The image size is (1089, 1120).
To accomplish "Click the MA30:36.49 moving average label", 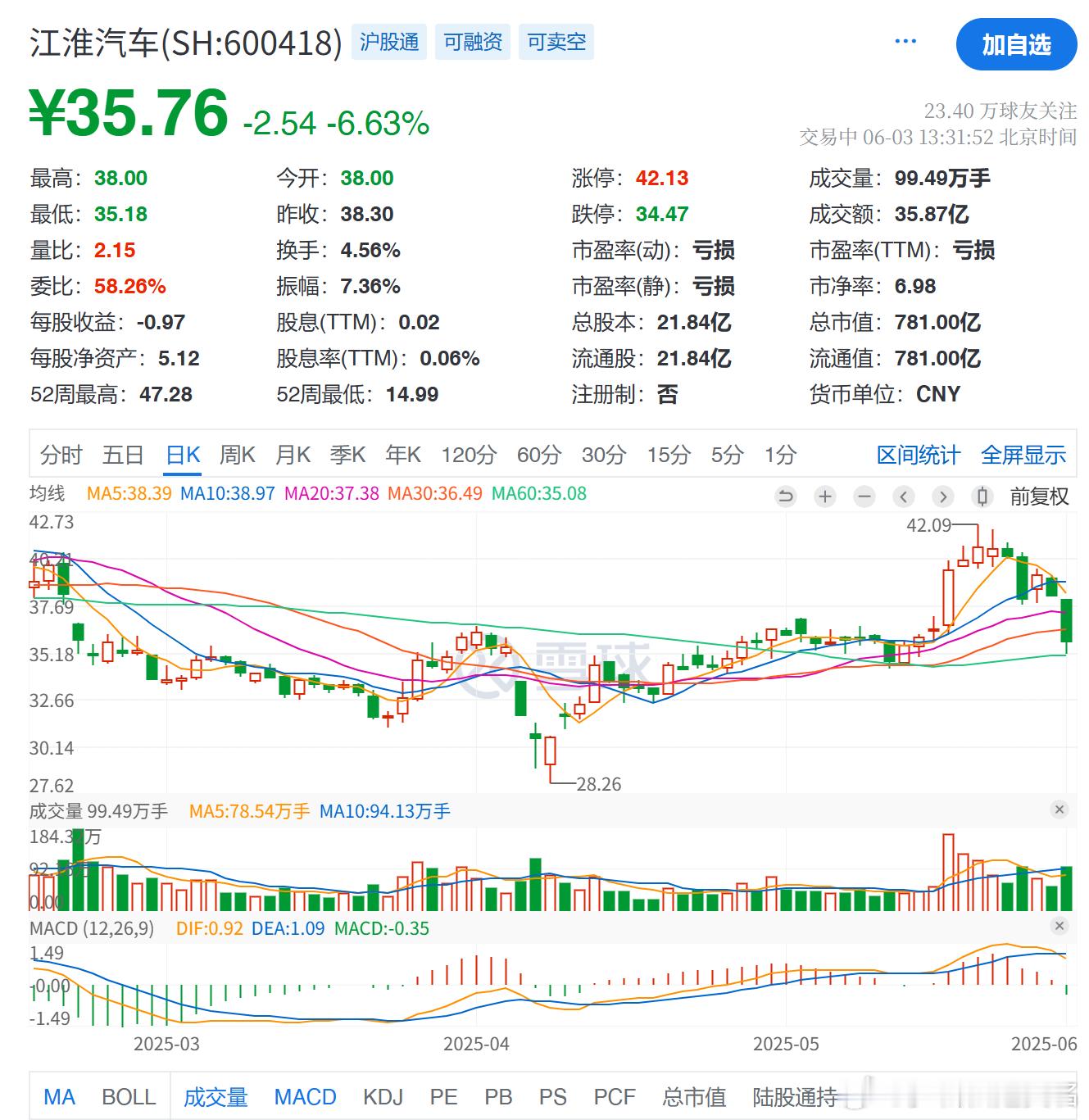I will [x=435, y=493].
